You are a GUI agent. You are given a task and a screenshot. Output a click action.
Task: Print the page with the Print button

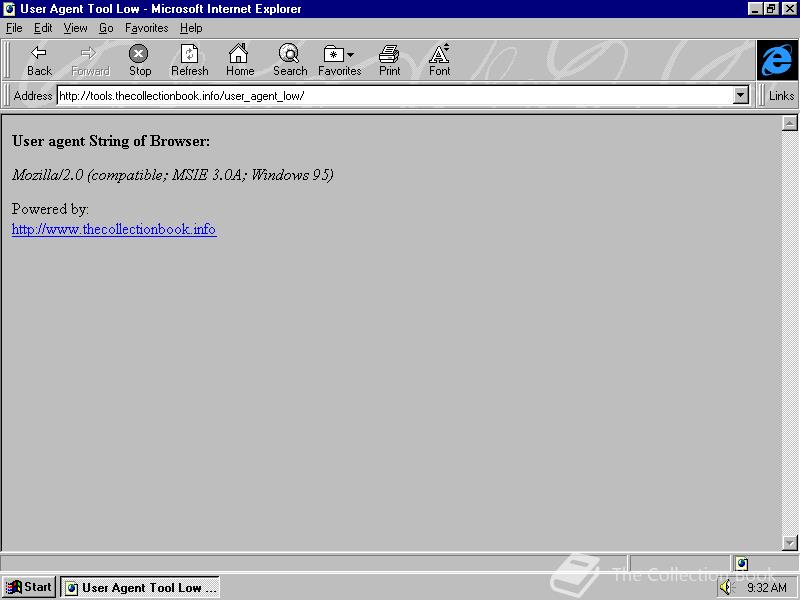click(389, 60)
